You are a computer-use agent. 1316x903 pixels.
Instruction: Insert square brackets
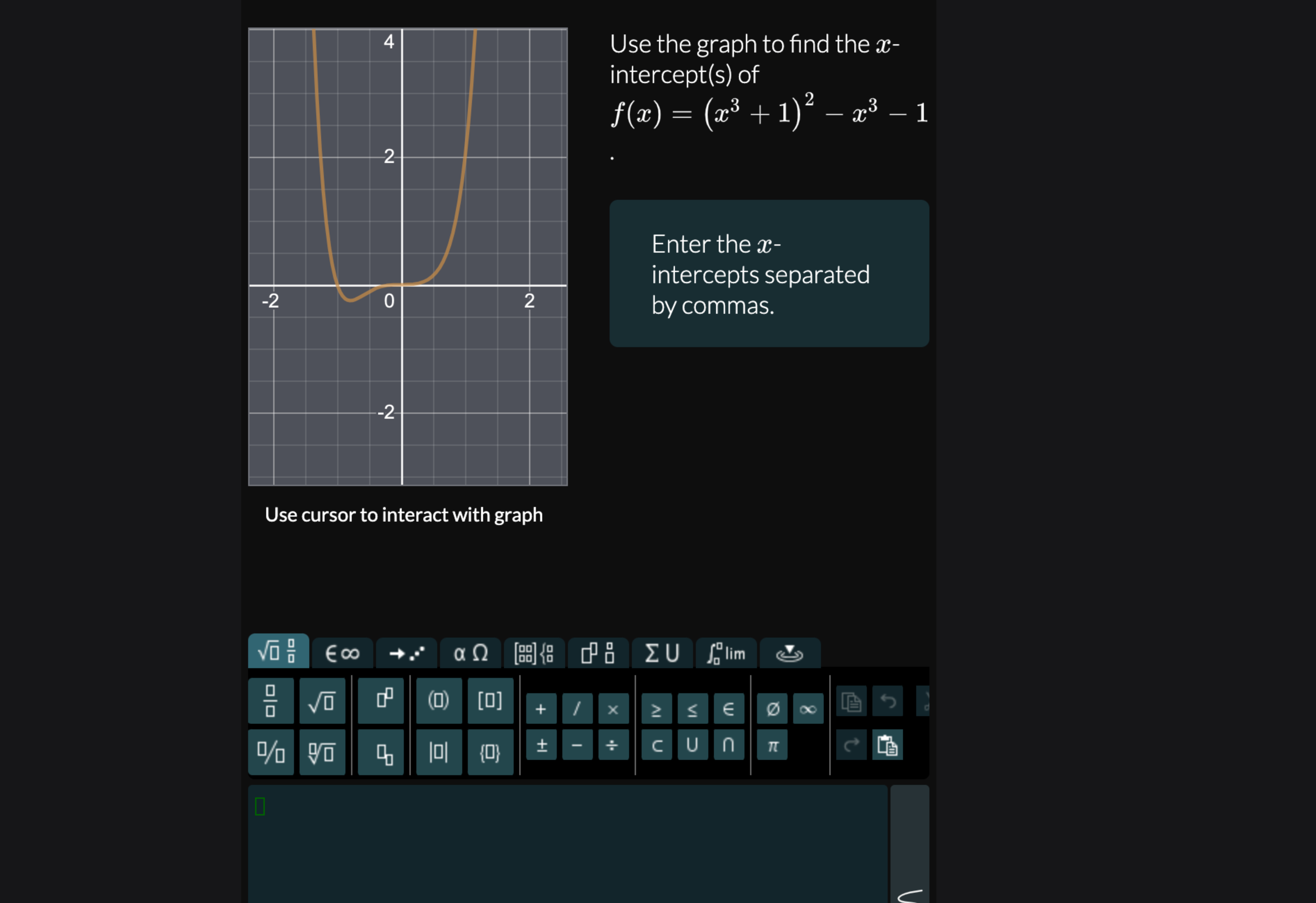490,701
